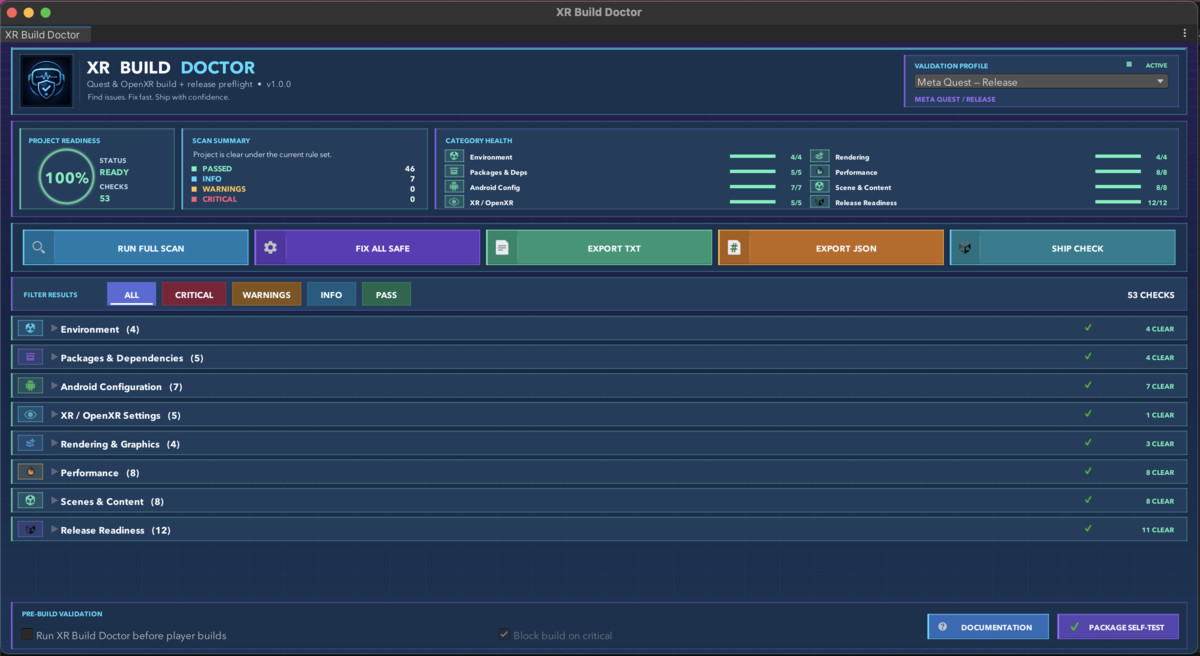Open the Validation Profile dropdown
The width and height of the screenshot is (1200, 656).
(1041, 82)
